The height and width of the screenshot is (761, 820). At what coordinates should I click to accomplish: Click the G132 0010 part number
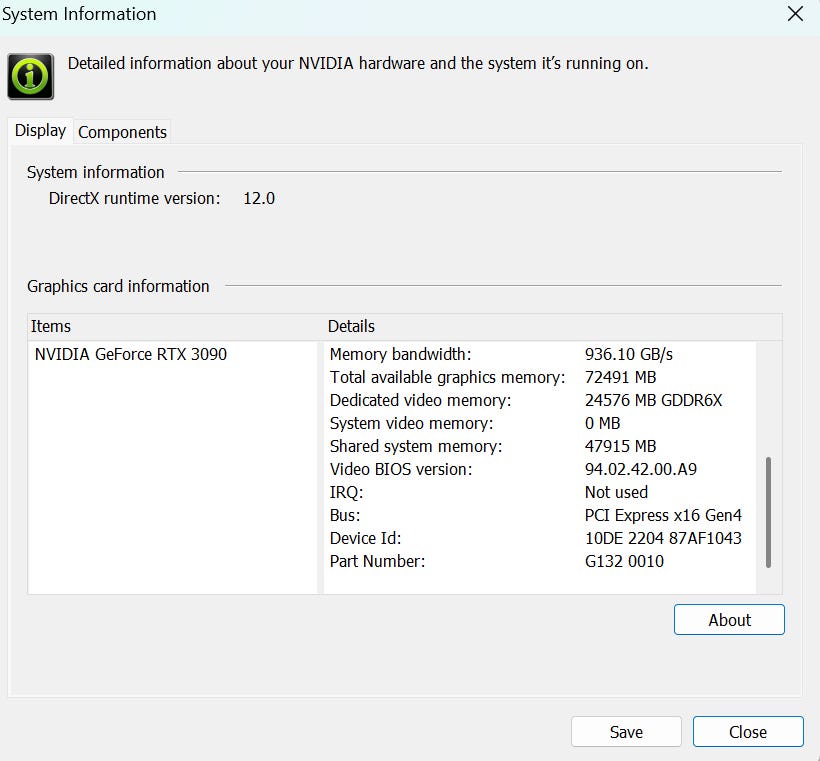pyautogui.click(x=624, y=561)
